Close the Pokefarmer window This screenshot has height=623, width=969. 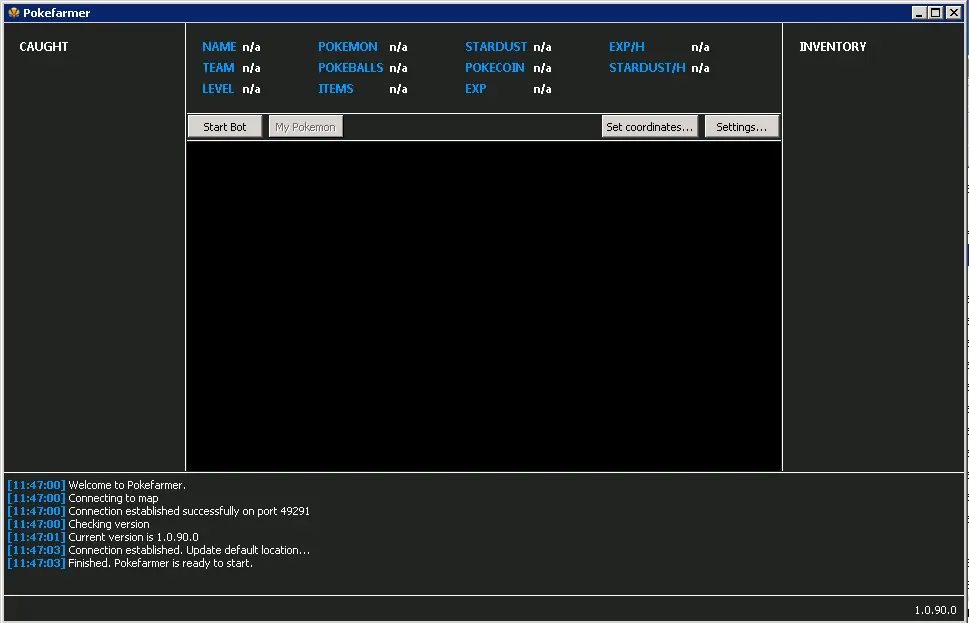(953, 12)
